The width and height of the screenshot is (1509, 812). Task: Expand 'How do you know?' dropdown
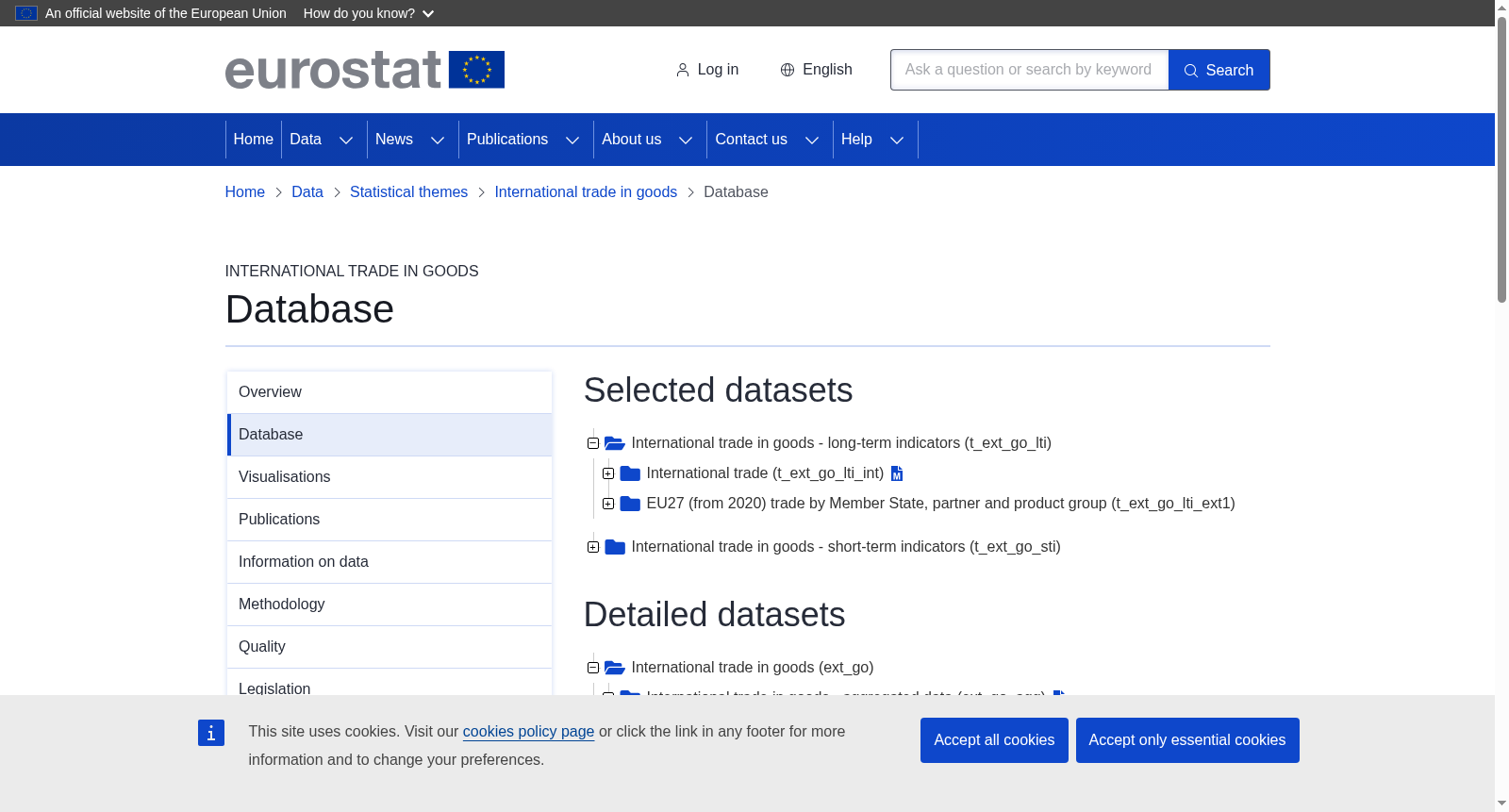click(369, 13)
